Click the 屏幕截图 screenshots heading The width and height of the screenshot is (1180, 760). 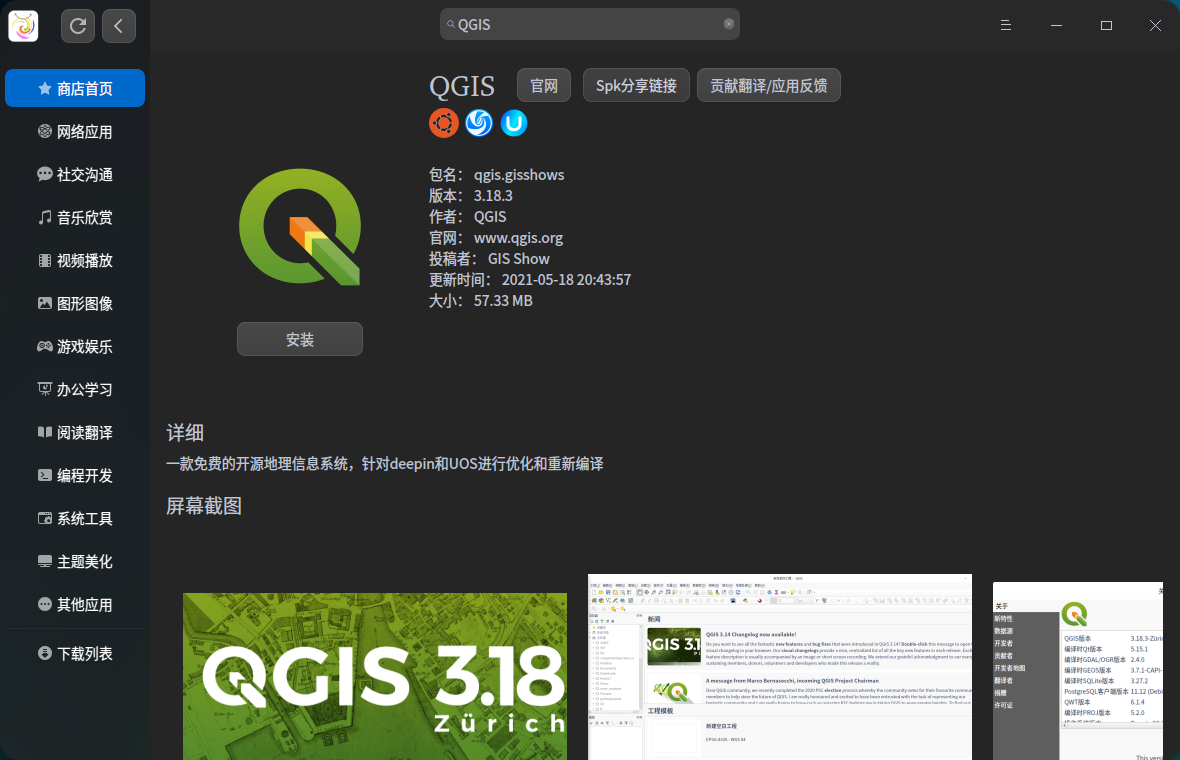204,506
